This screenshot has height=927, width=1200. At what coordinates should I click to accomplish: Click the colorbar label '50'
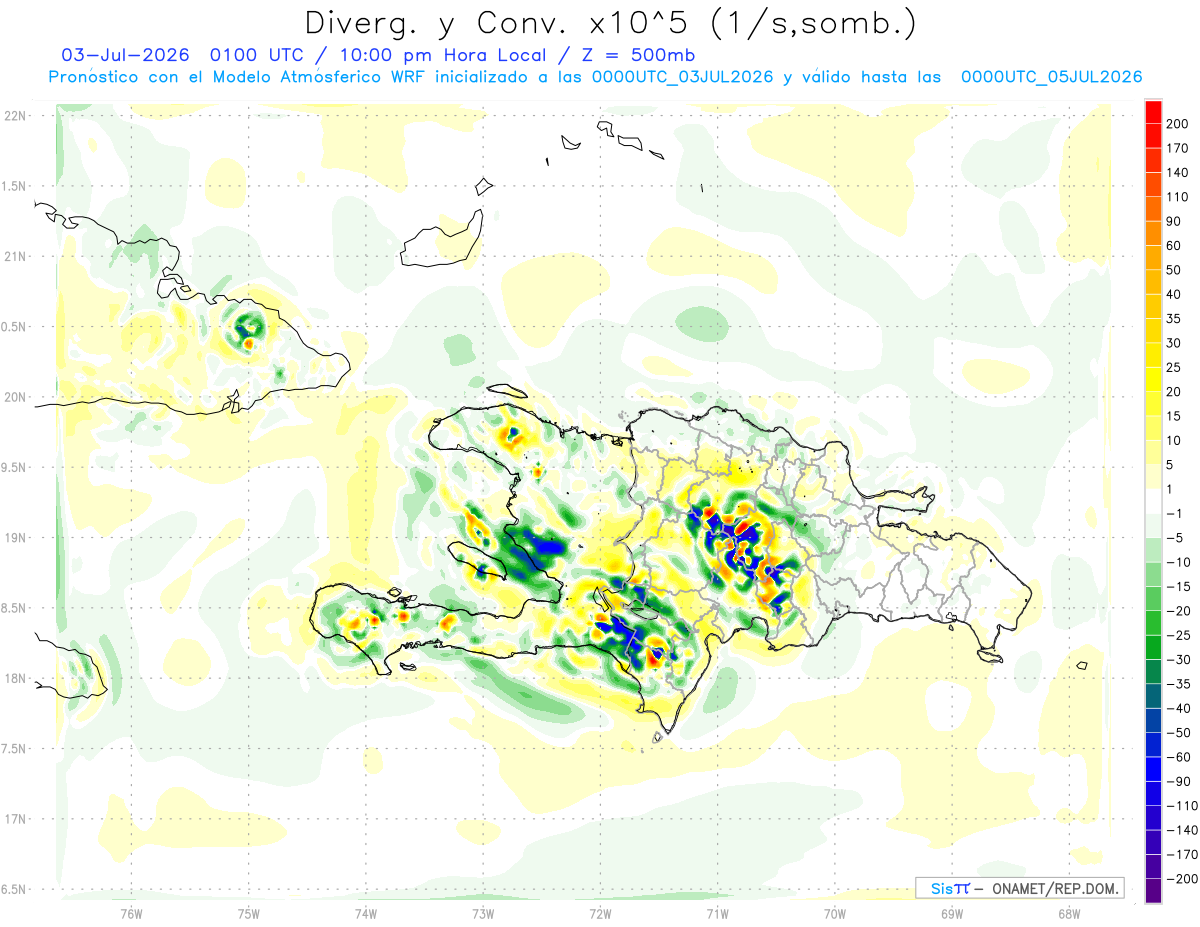coord(1174,270)
